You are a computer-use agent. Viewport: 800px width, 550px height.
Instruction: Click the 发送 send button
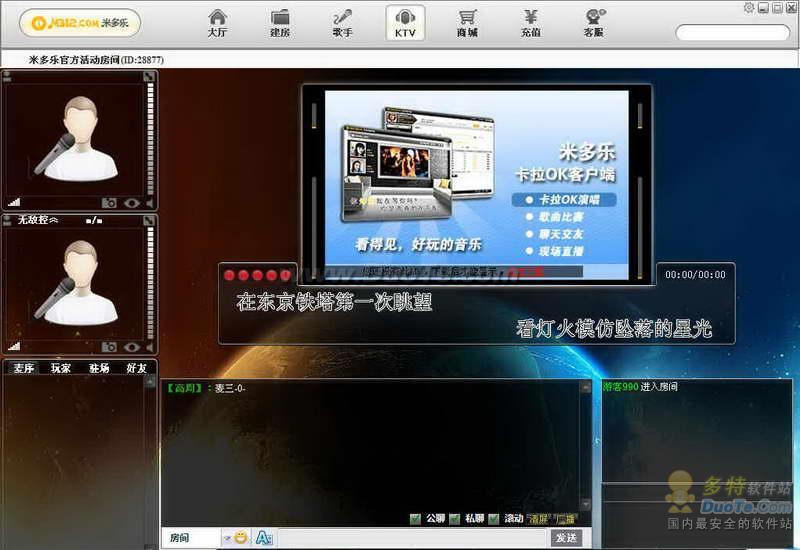click(566, 538)
